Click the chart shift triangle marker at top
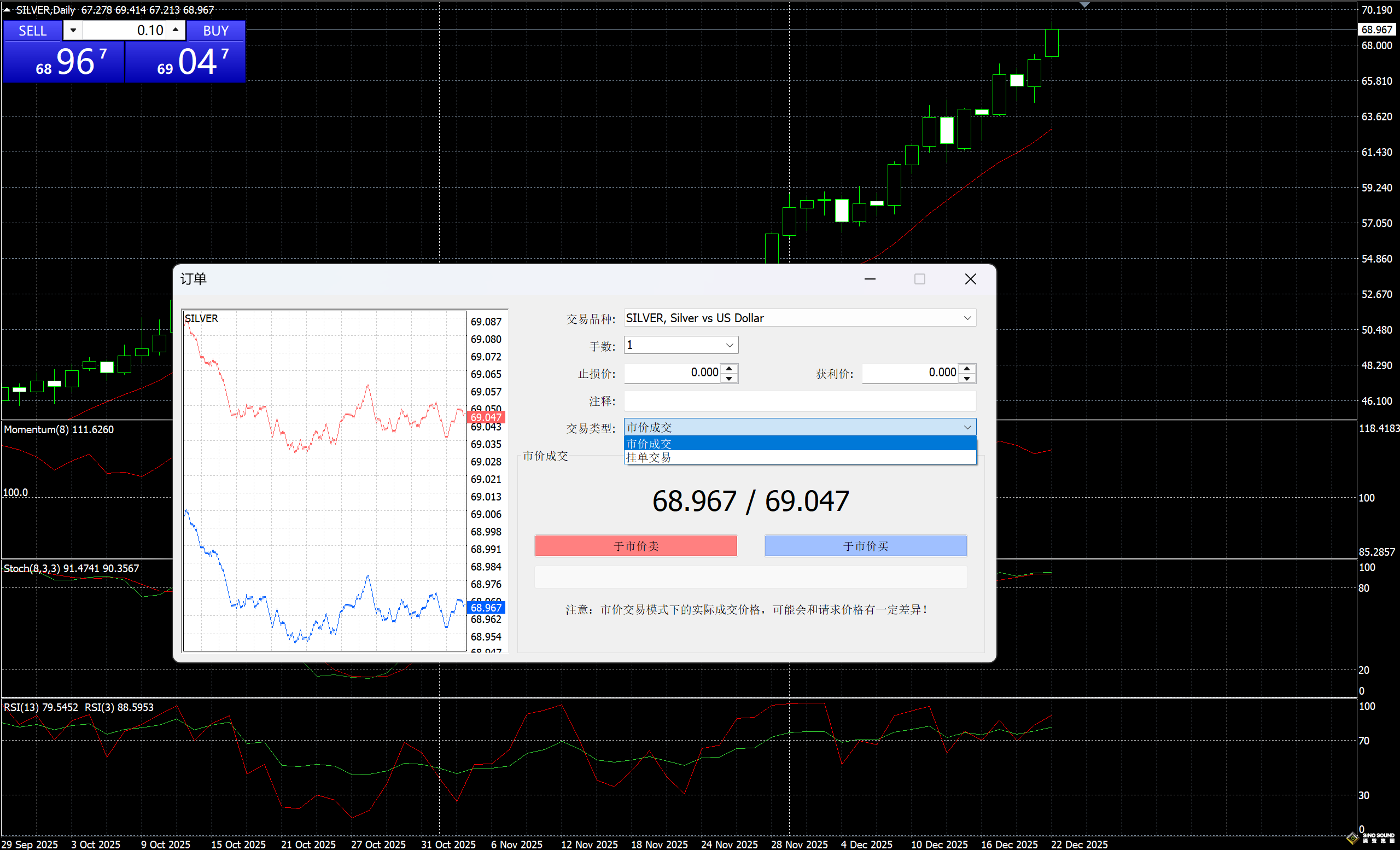Screen dimensions: 1400x850 coord(1084,4)
